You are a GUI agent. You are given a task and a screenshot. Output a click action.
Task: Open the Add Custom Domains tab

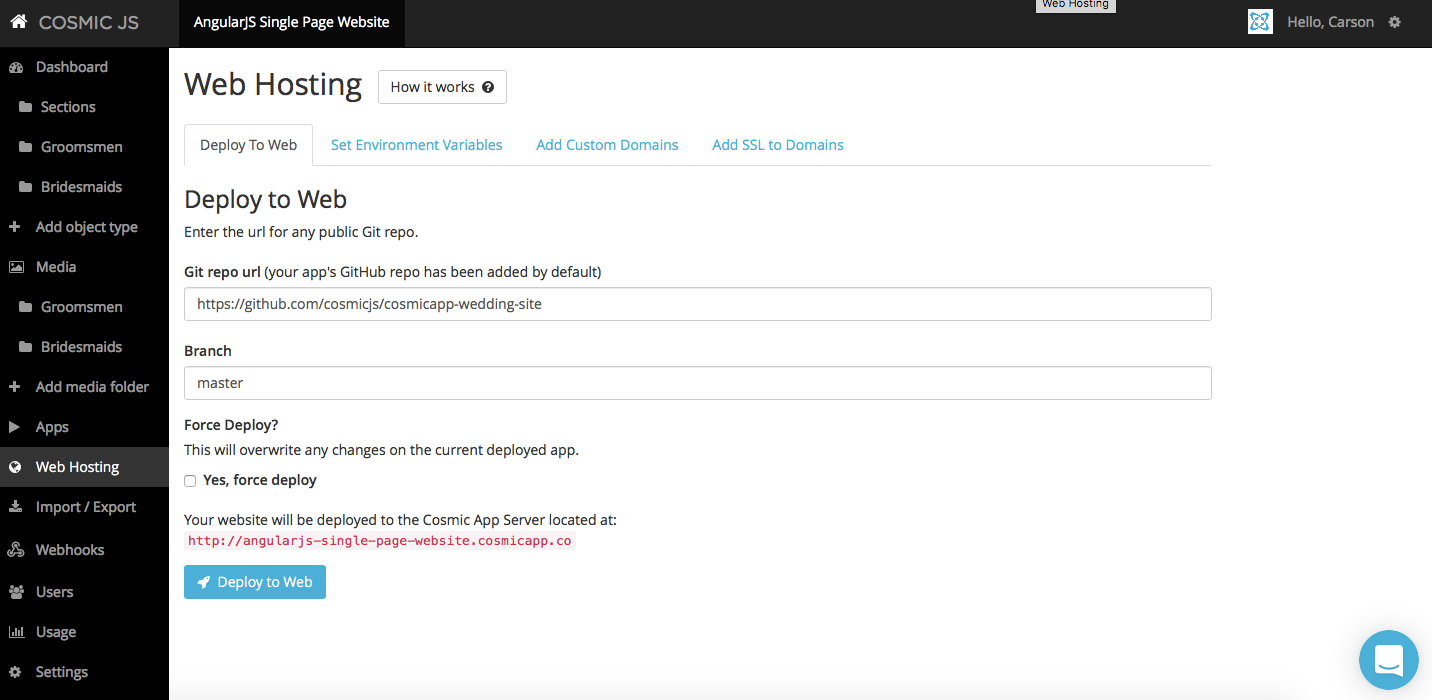pyautogui.click(x=607, y=145)
